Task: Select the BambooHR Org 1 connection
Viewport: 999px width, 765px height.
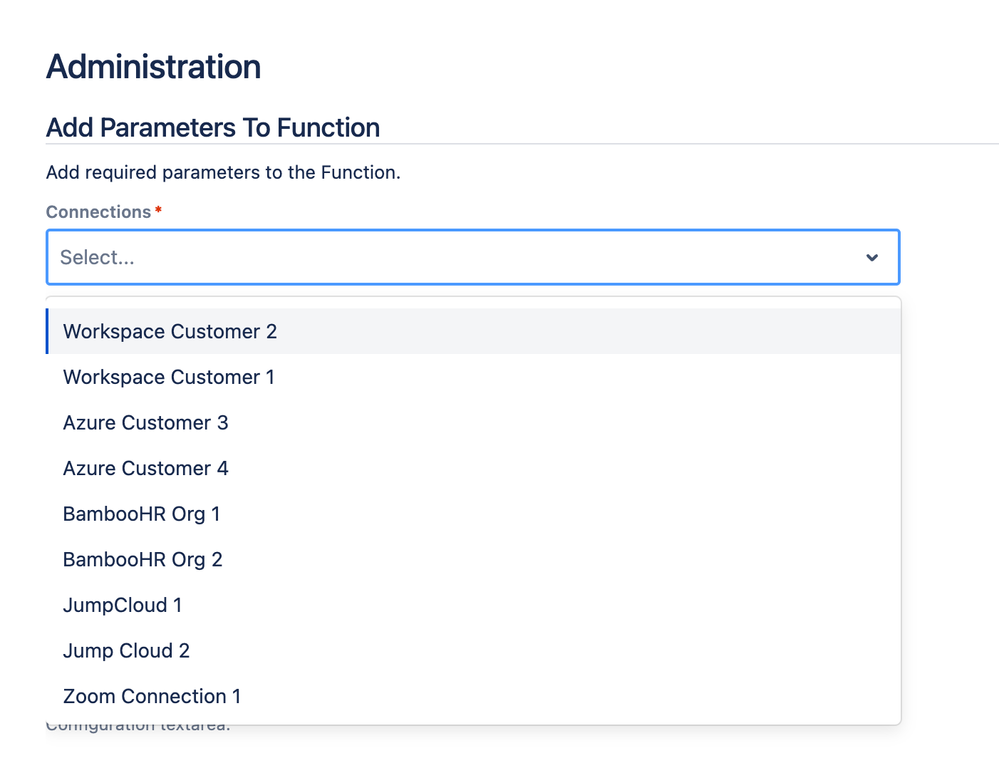Action: pyautogui.click(x=143, y=514)
